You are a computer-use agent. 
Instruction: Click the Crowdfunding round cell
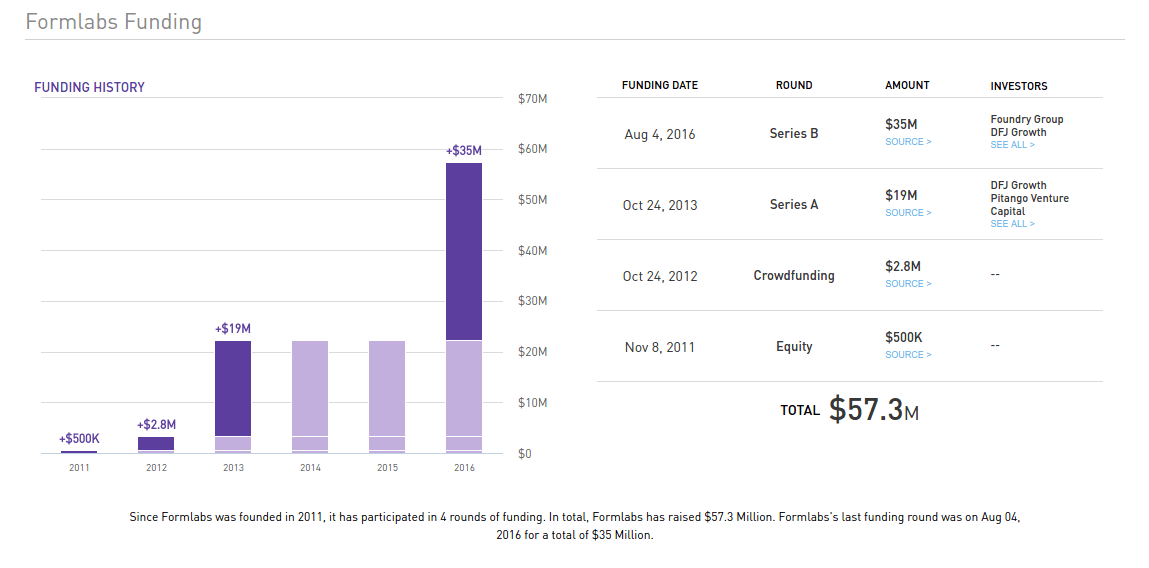794,276
